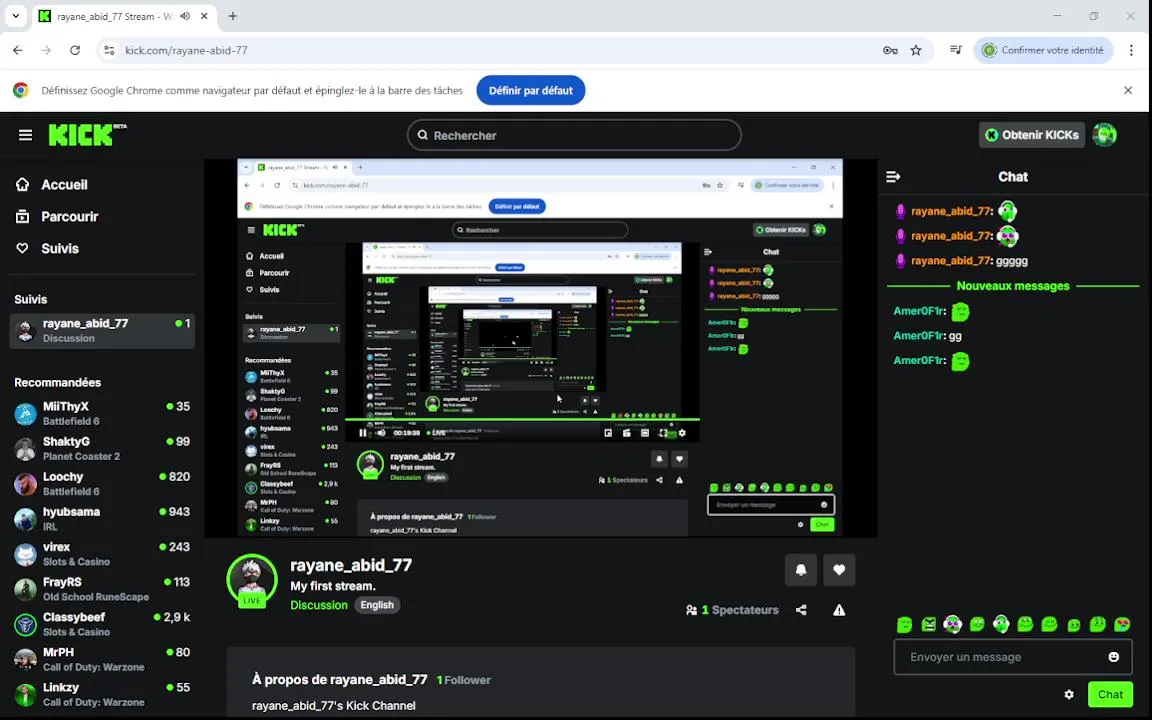
Task: Open Chrome's tab search dropdown arrow
Action: (15, 15)
